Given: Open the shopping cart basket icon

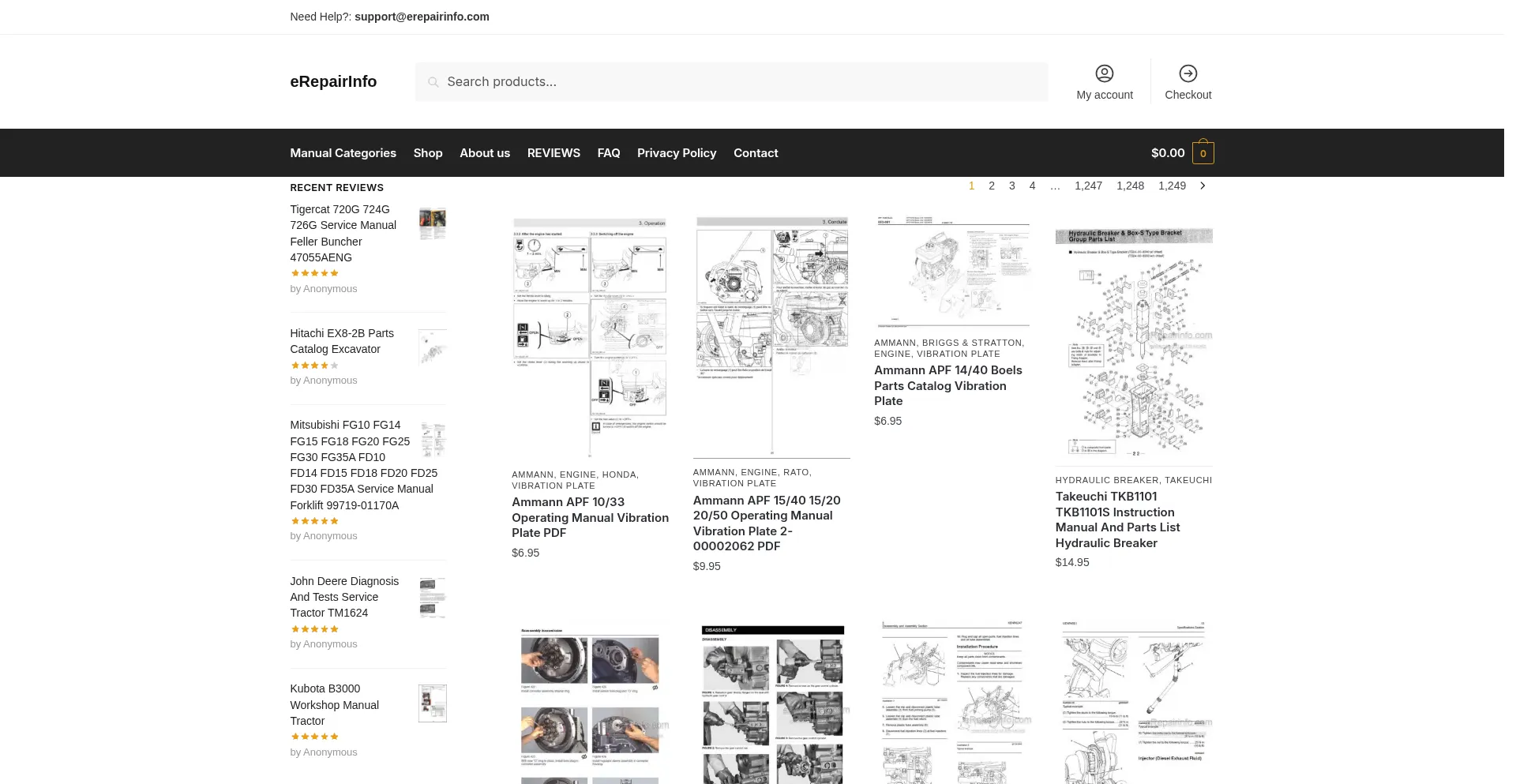Looking at the screenshot, I should point(1203,153).
